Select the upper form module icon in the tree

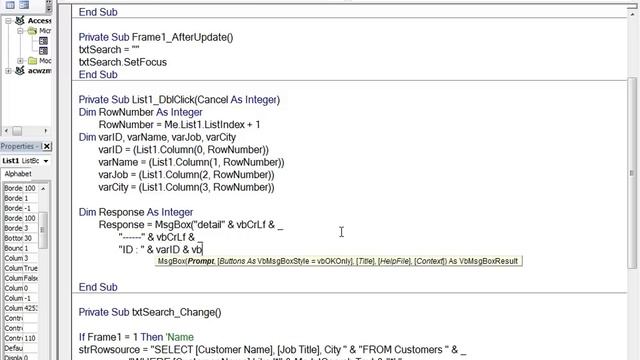(43, 41)
